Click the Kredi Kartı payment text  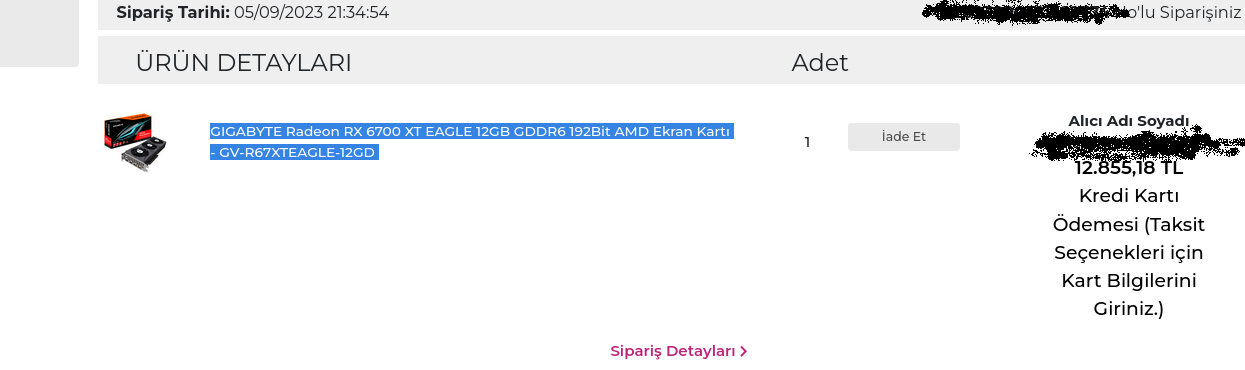pyautogui.click(x=1129, y=195)
